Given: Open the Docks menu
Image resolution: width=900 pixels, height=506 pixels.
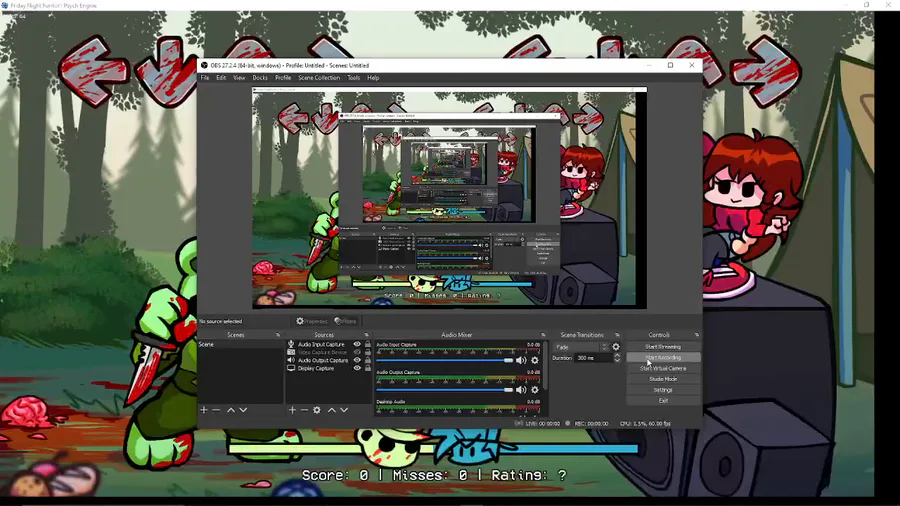Looking at the screenshot, I should (260, 77).
